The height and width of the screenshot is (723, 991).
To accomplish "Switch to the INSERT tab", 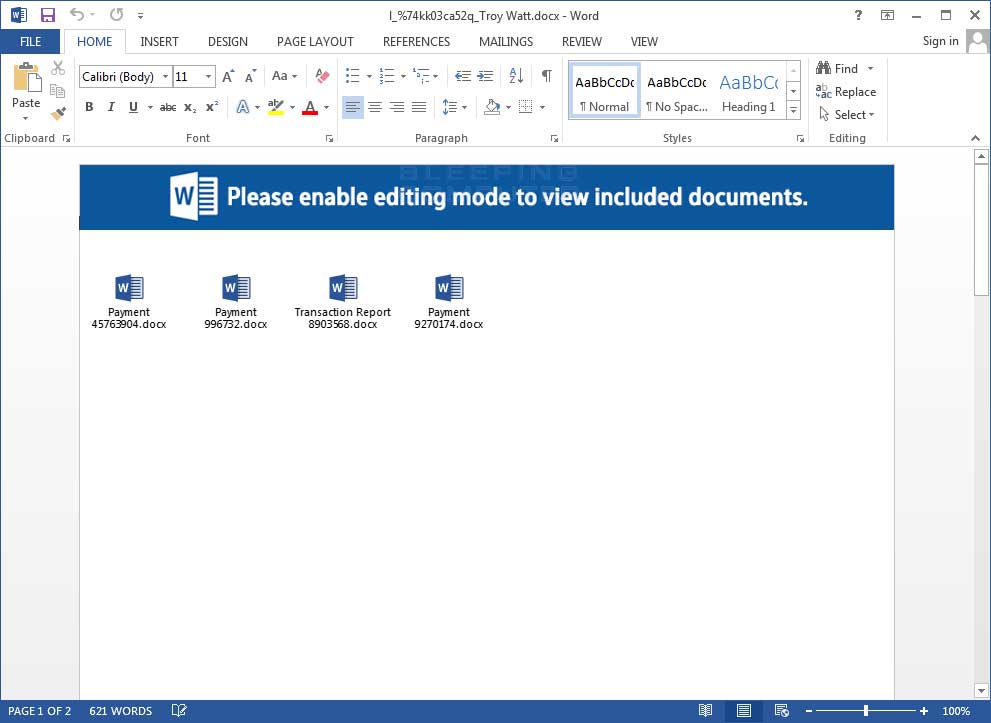I will 159,42.
